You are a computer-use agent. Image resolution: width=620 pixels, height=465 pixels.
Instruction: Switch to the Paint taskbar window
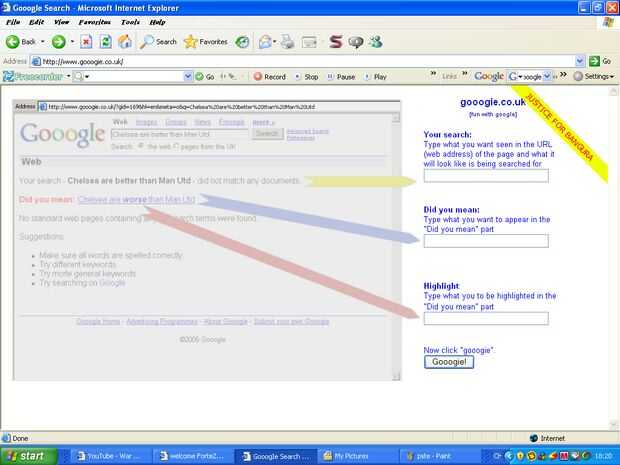click(x=440, y=456)
